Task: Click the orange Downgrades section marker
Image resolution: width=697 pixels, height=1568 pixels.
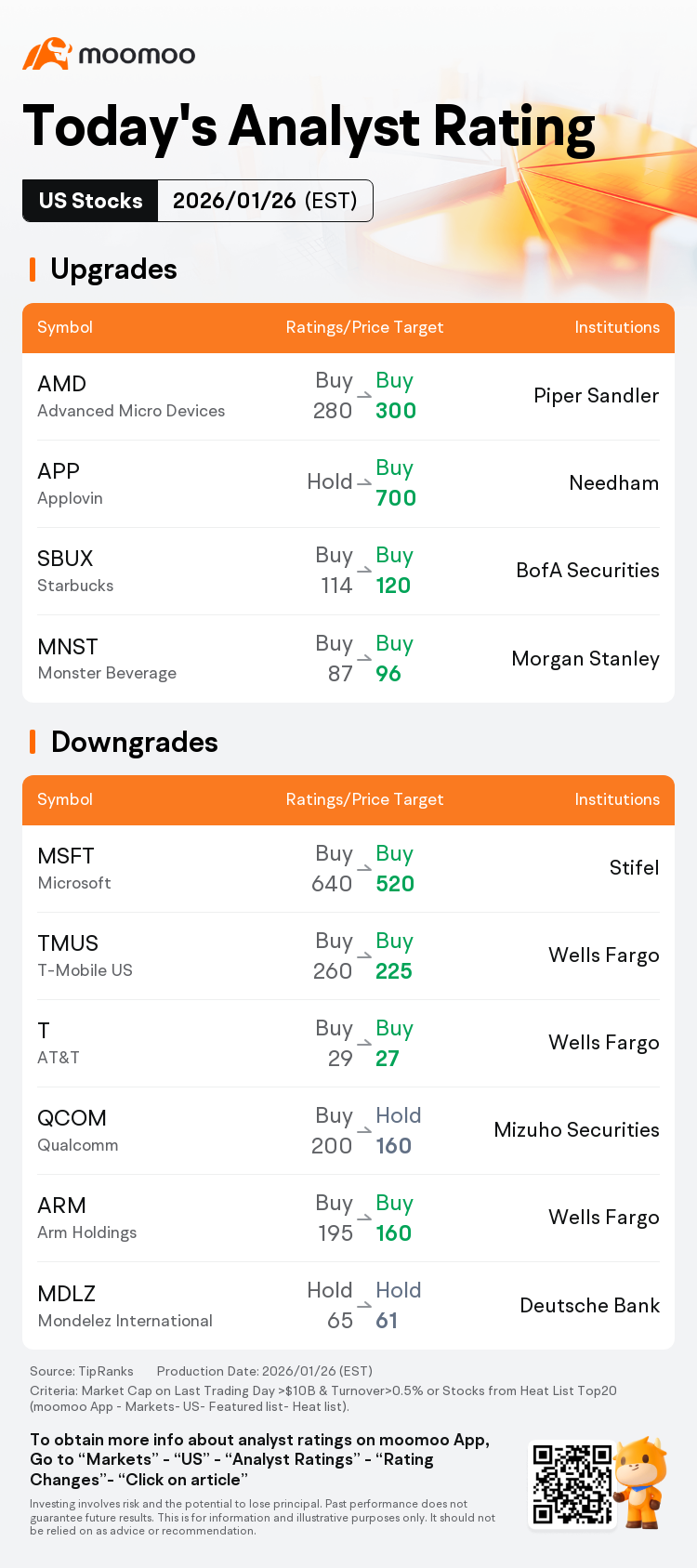Action: click(33, 742)
